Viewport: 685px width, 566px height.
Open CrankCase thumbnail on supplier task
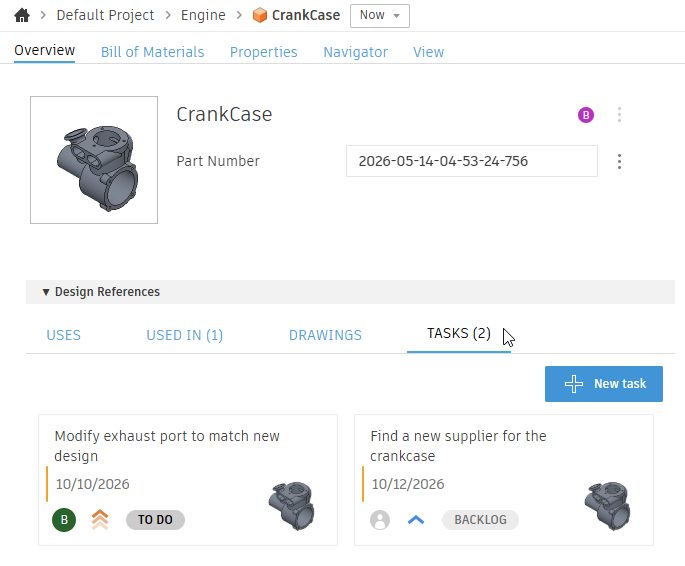607,506
